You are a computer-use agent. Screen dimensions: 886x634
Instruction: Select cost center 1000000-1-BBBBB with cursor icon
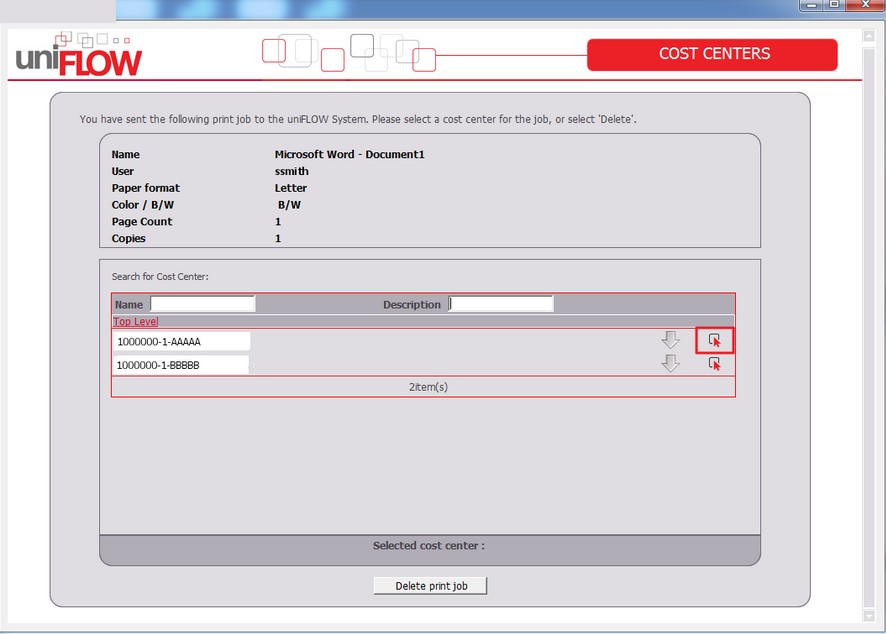[714, 364]
